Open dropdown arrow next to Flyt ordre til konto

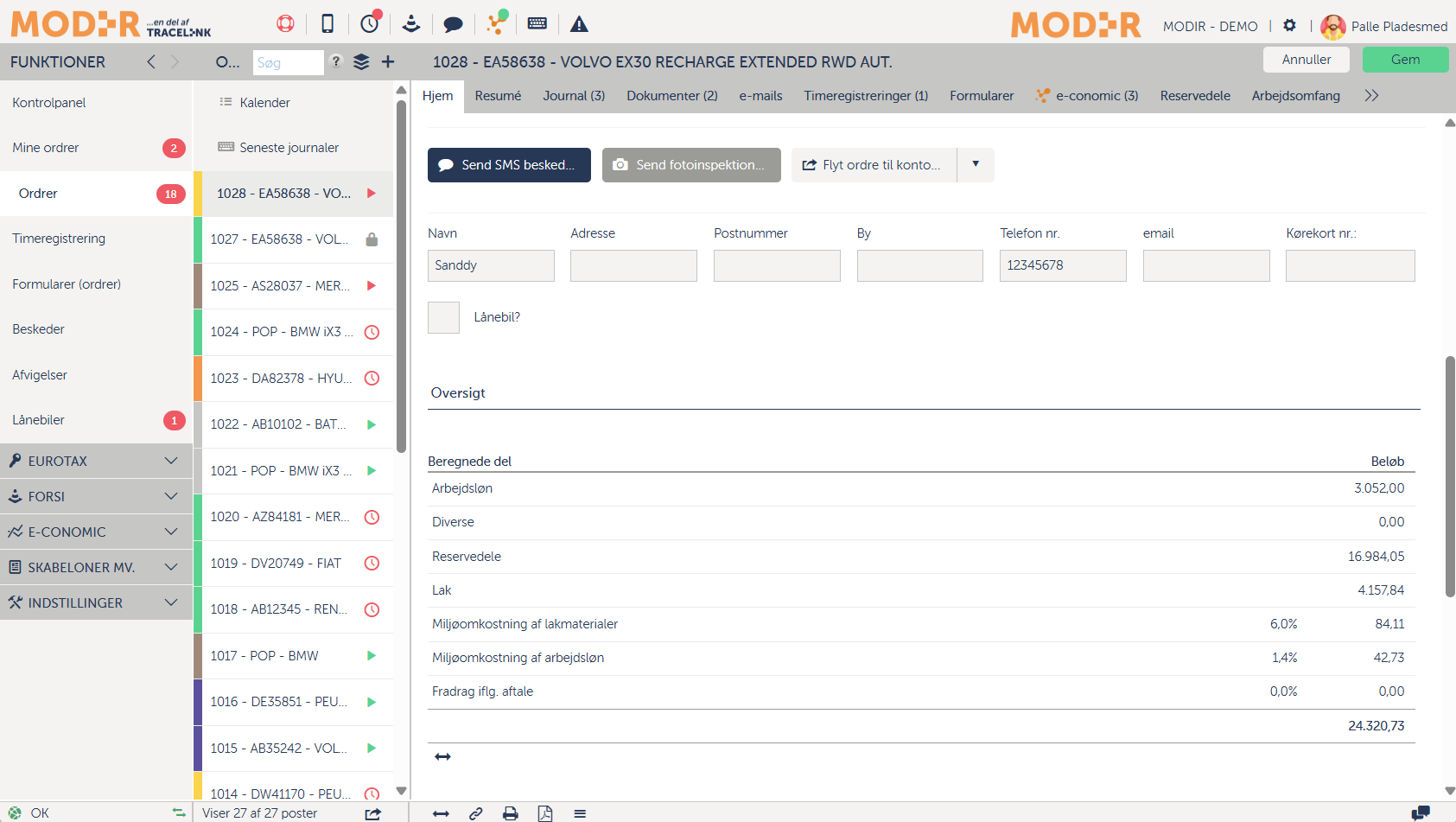tap(976, 164)
